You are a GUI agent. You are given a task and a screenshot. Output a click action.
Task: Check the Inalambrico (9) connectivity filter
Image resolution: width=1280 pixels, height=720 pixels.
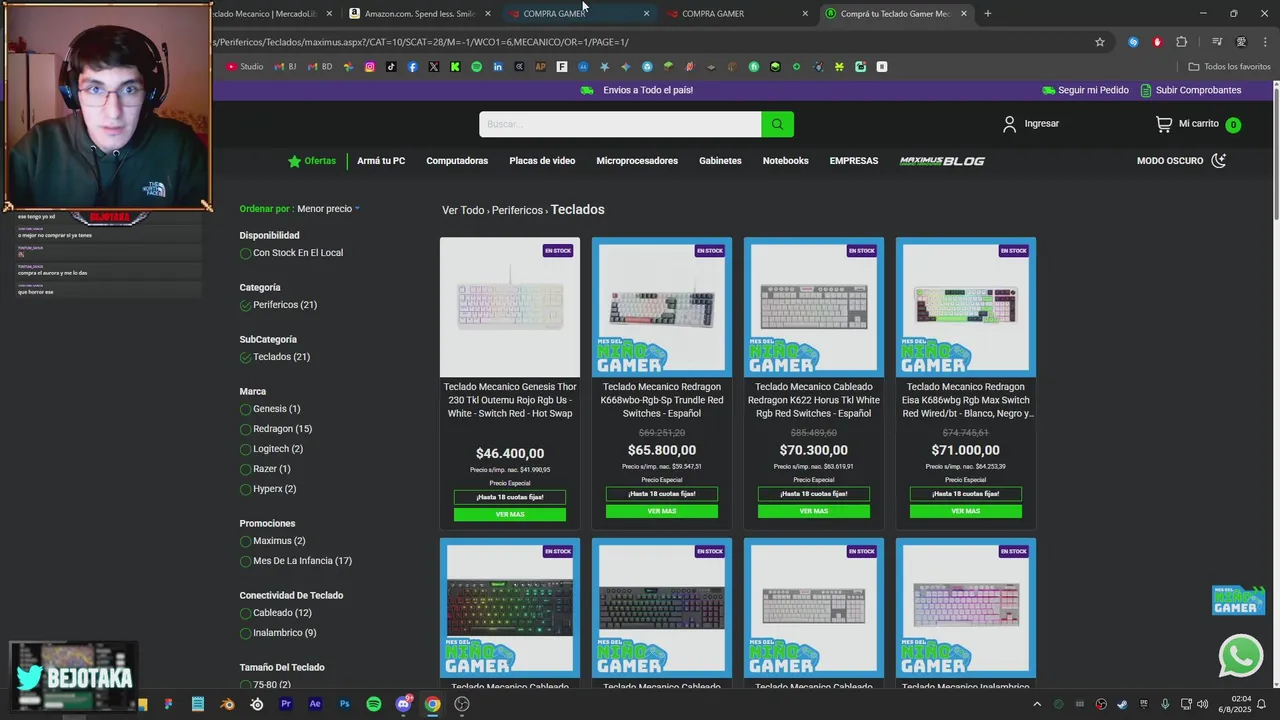[x=245, y=633]
